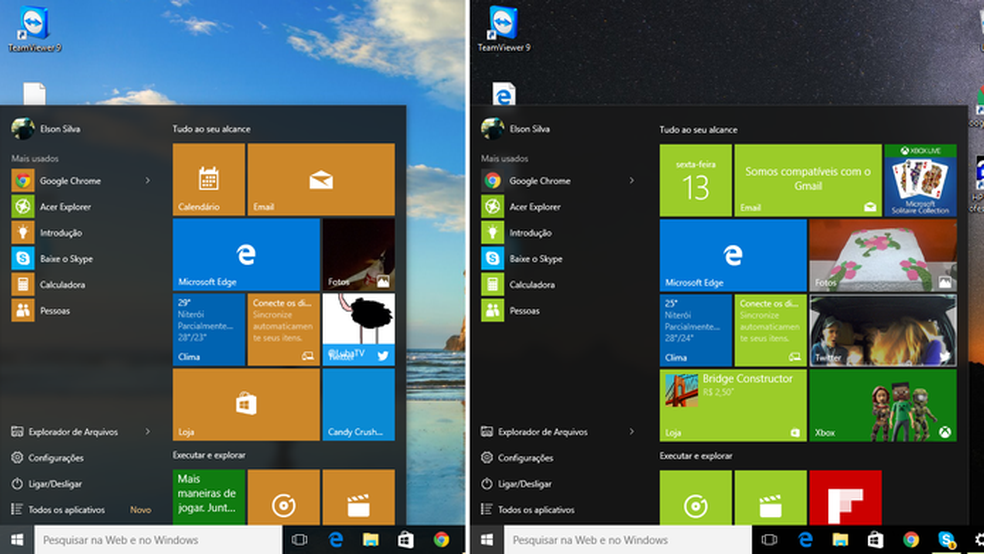984x554 pixels.
Task: Open the orange Email tile
Action: point(321,179)
